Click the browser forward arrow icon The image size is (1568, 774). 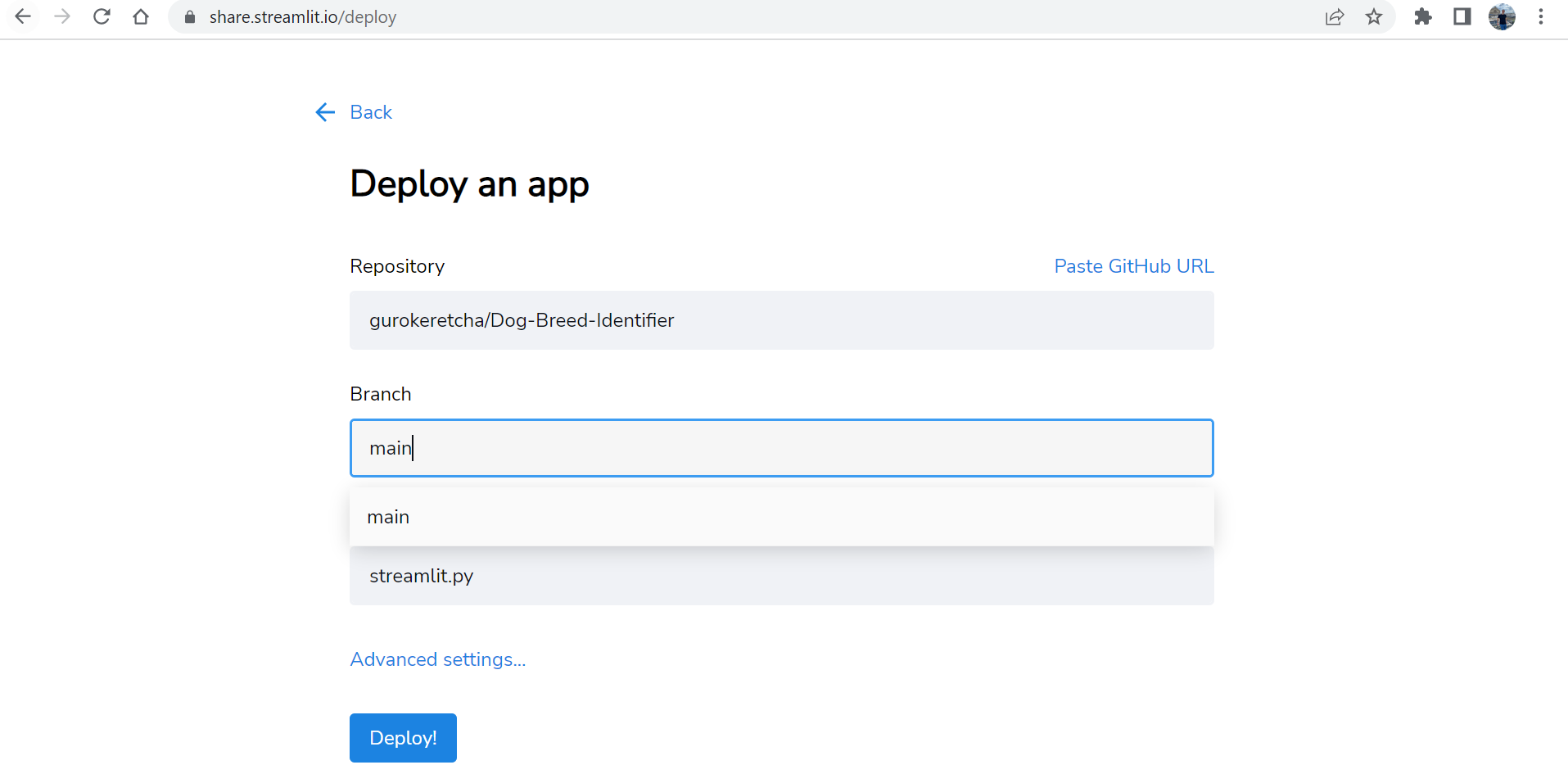pyautogui.click(x=62, y=16)
